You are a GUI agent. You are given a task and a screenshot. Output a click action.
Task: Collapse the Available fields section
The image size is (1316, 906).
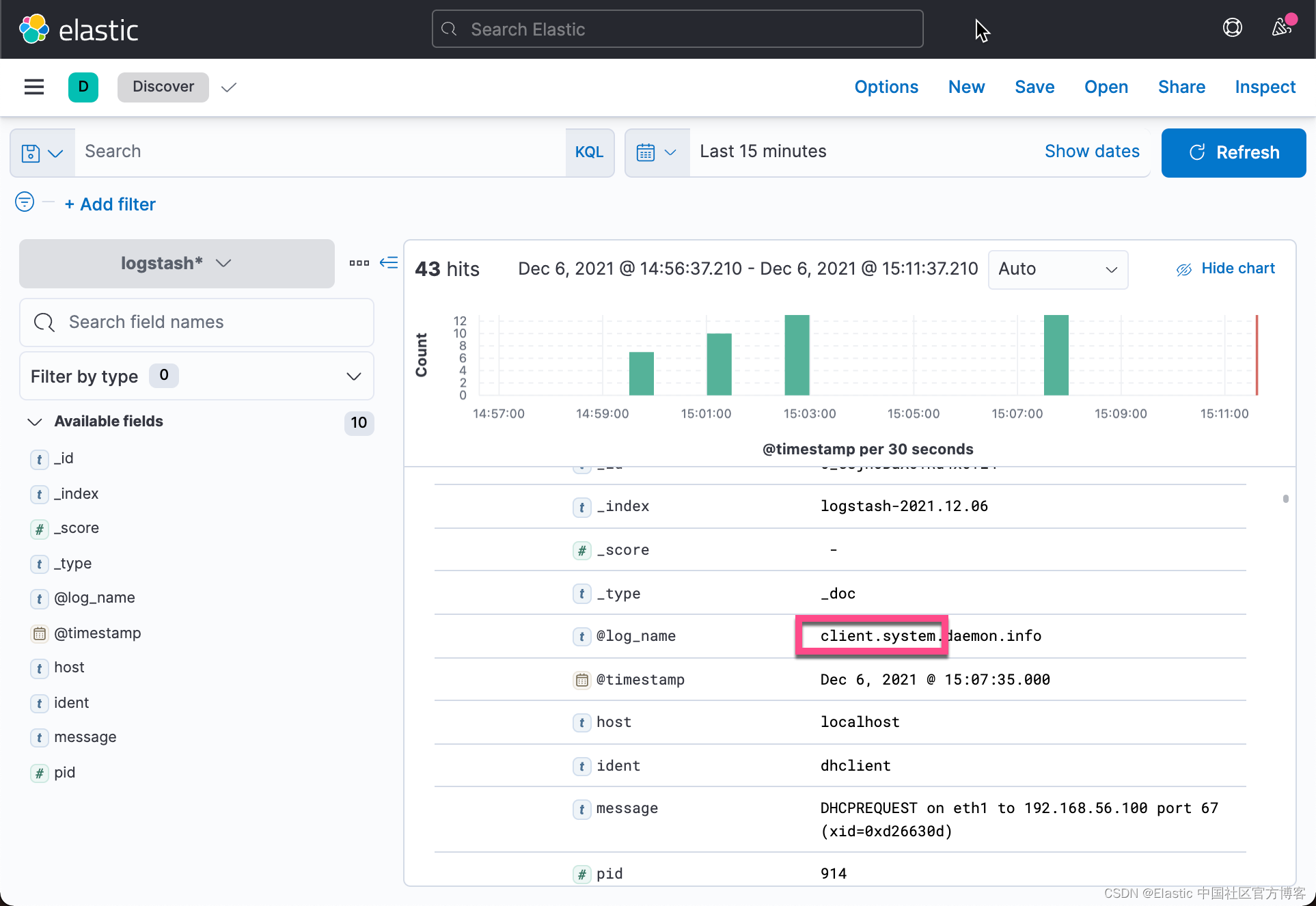35,422
